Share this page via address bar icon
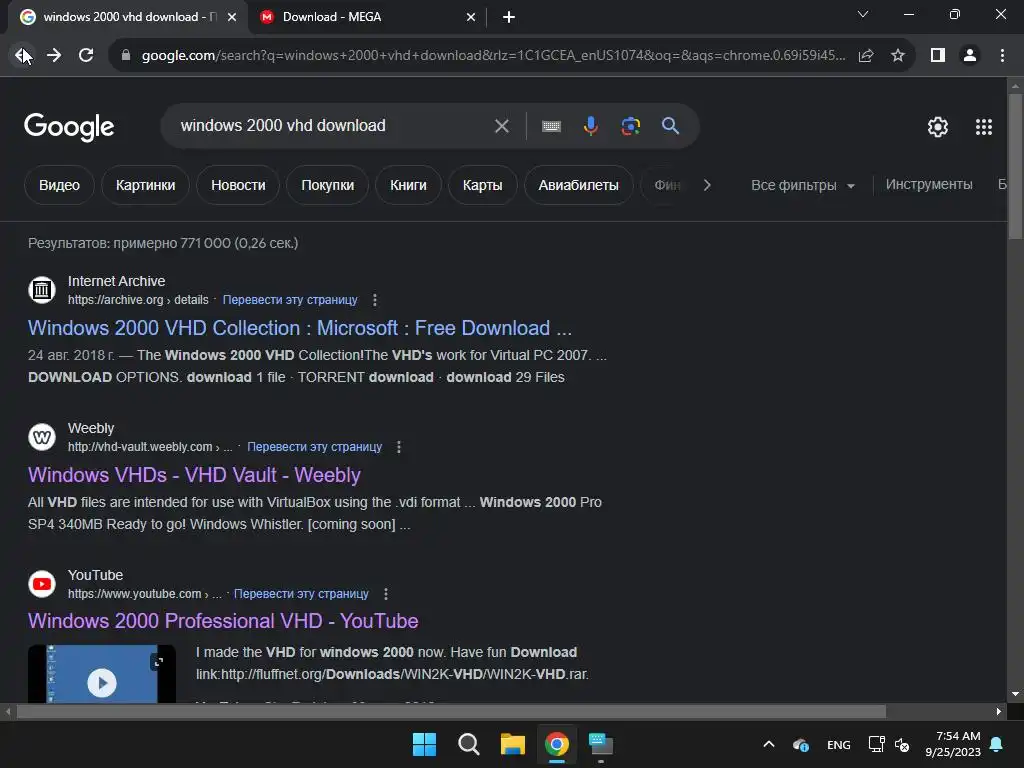This screenshot has height=768, width=1024. [866, 56]
